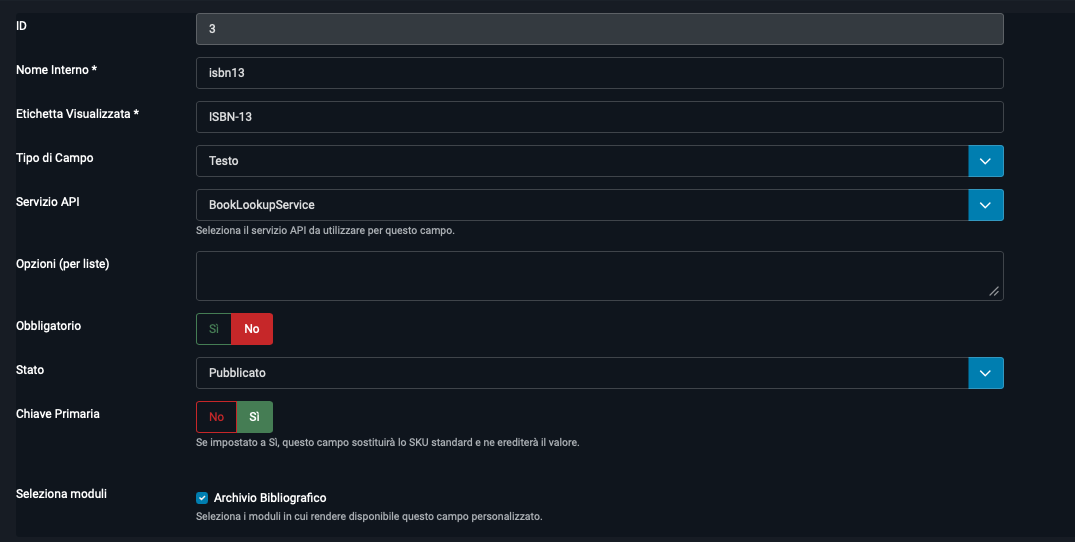1075x542 pixels.
Task: Click the Chiave Primaria label
Action: point(58,414)
